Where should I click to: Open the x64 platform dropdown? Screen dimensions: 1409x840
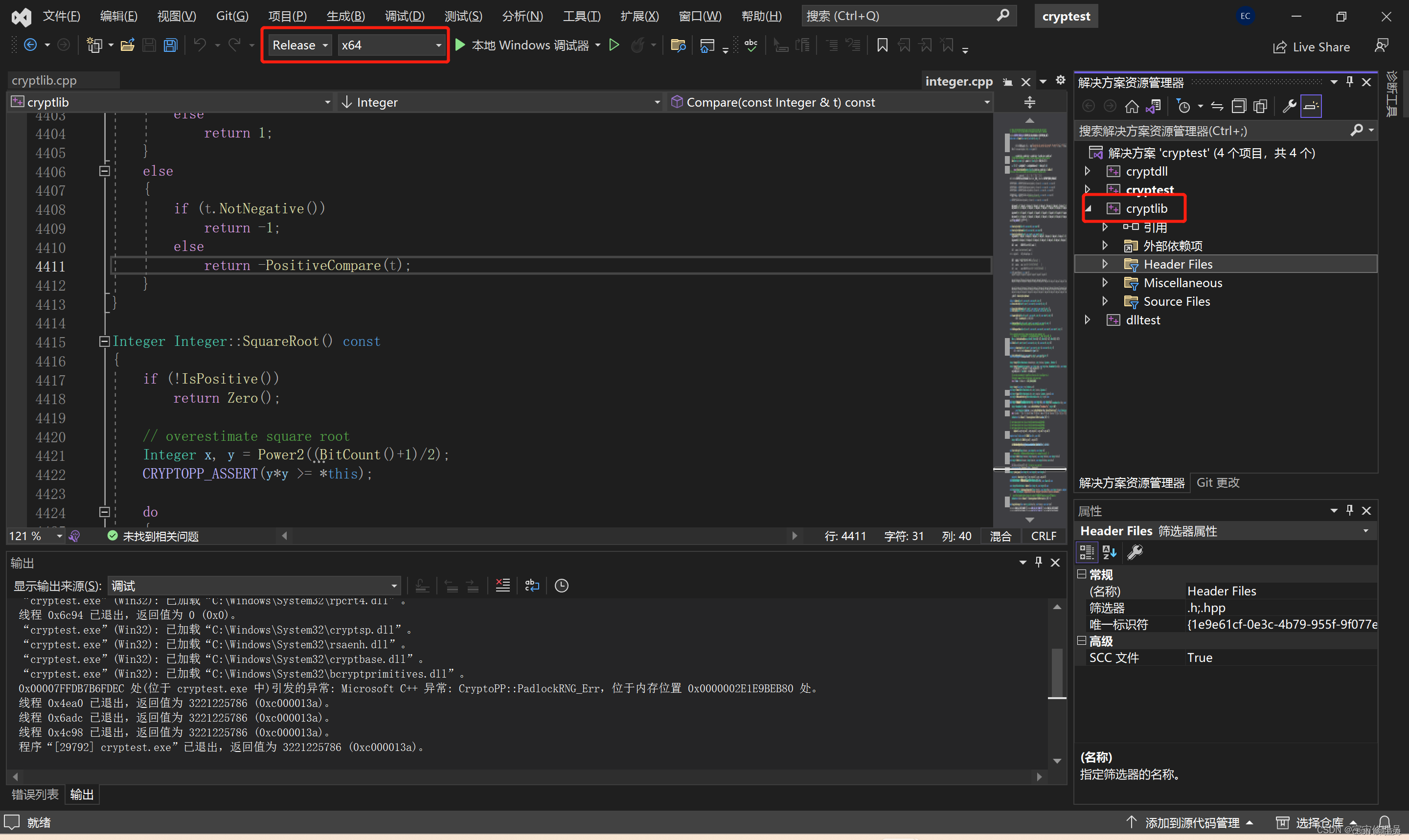pyautogui.click(x=391, y=45)
